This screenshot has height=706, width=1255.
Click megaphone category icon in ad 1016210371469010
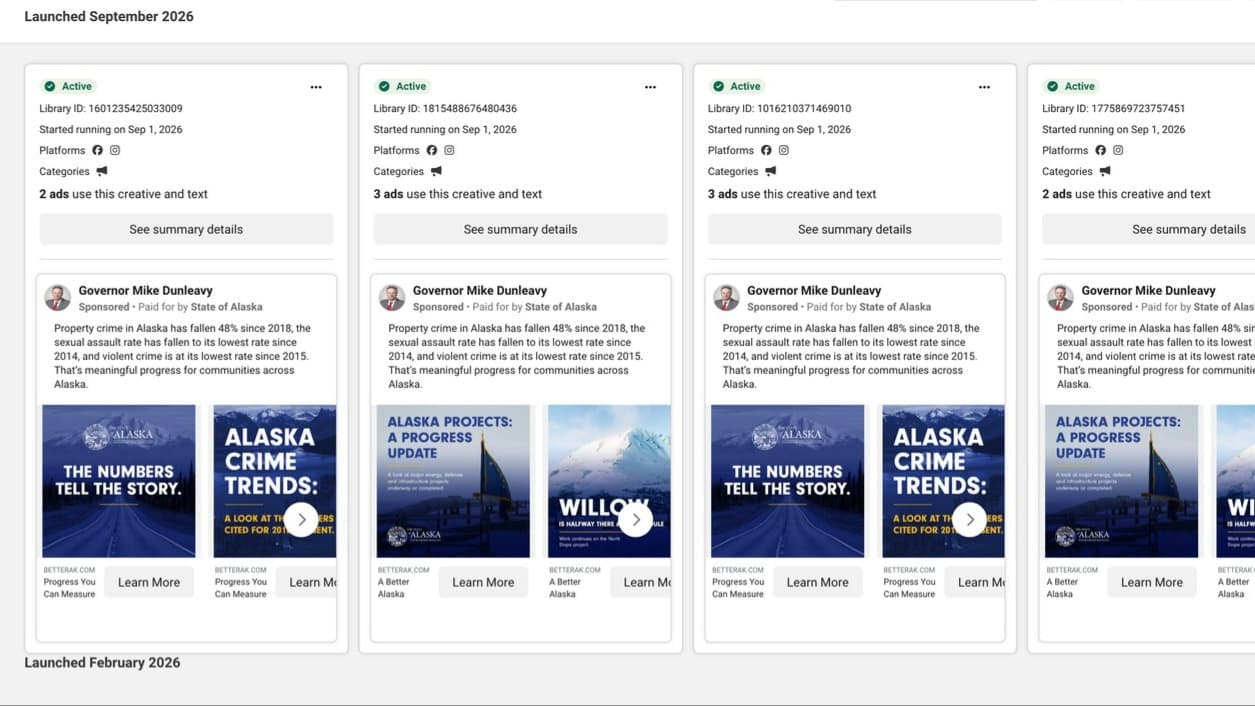(x=770, y=171)
